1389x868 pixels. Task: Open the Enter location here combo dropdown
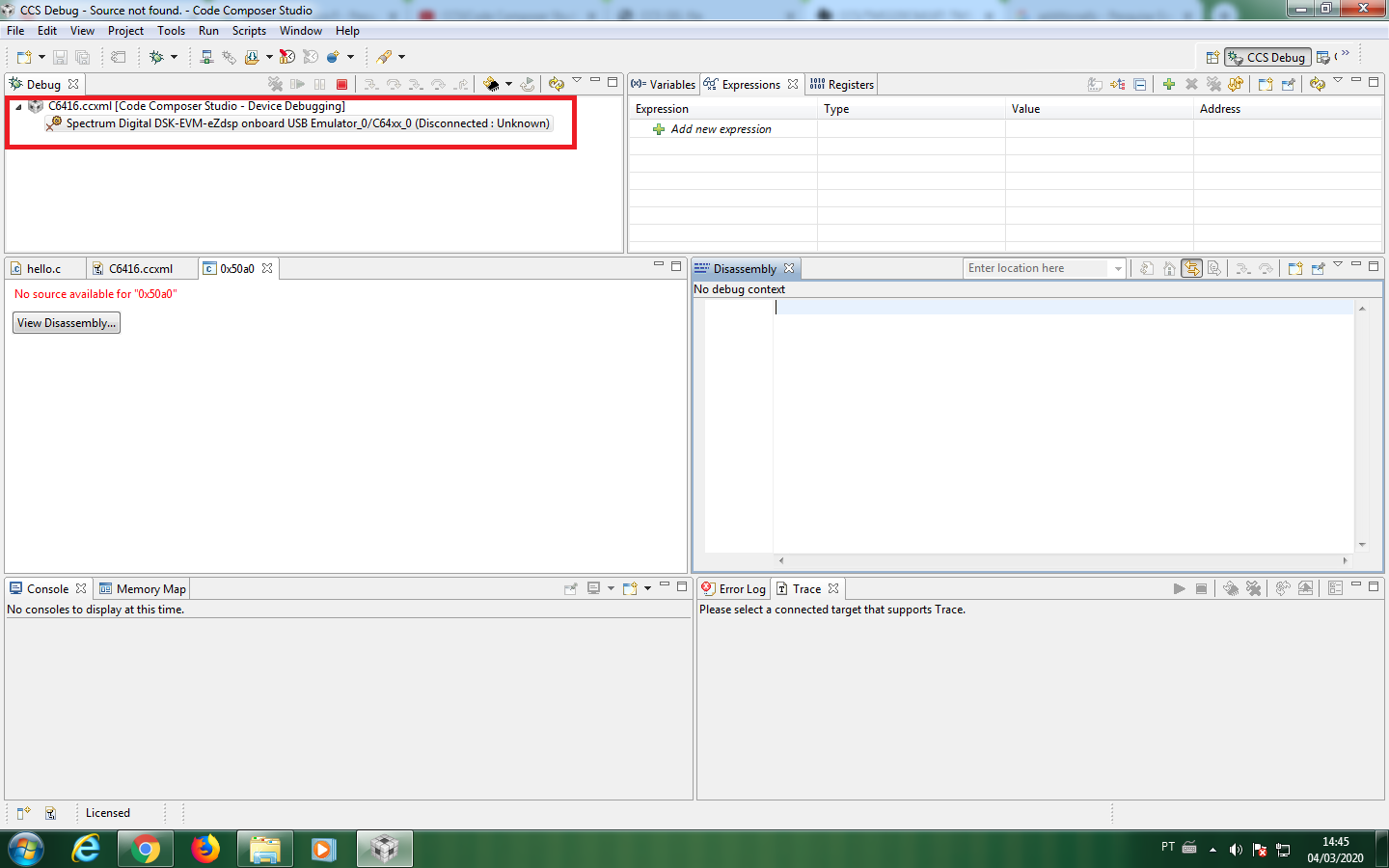tap(1118, 269)
